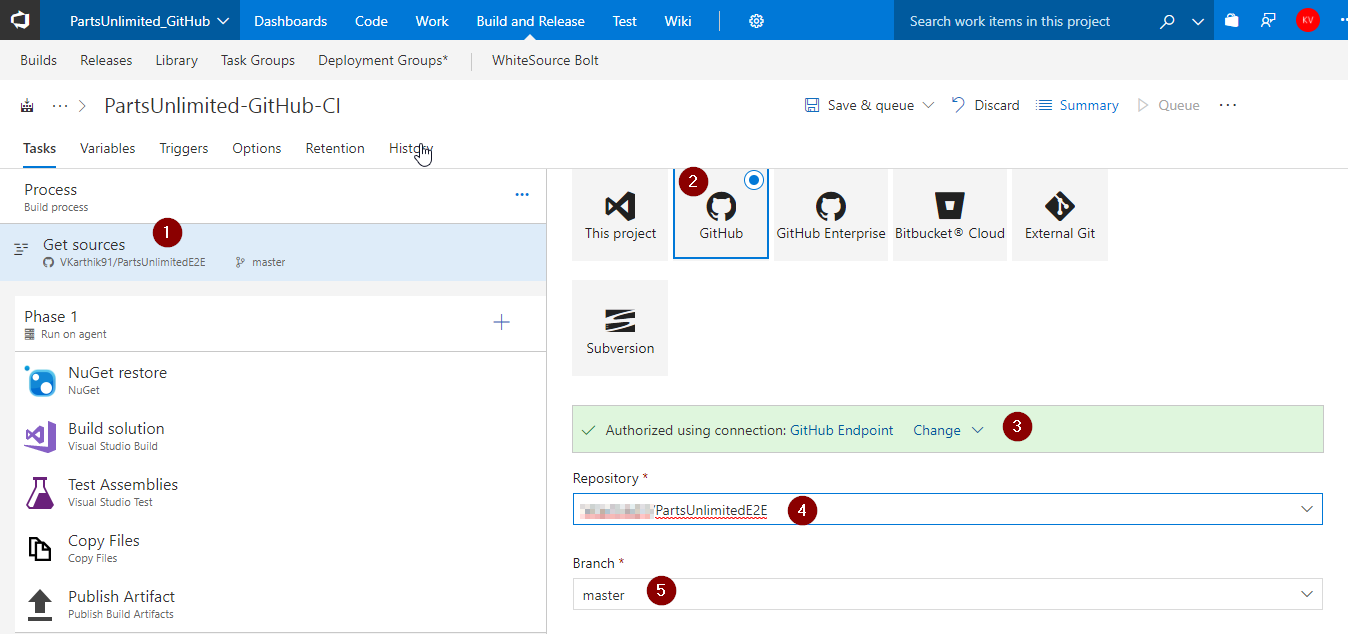
Task: Select the Phase 1 row
Action: [281, 323]
